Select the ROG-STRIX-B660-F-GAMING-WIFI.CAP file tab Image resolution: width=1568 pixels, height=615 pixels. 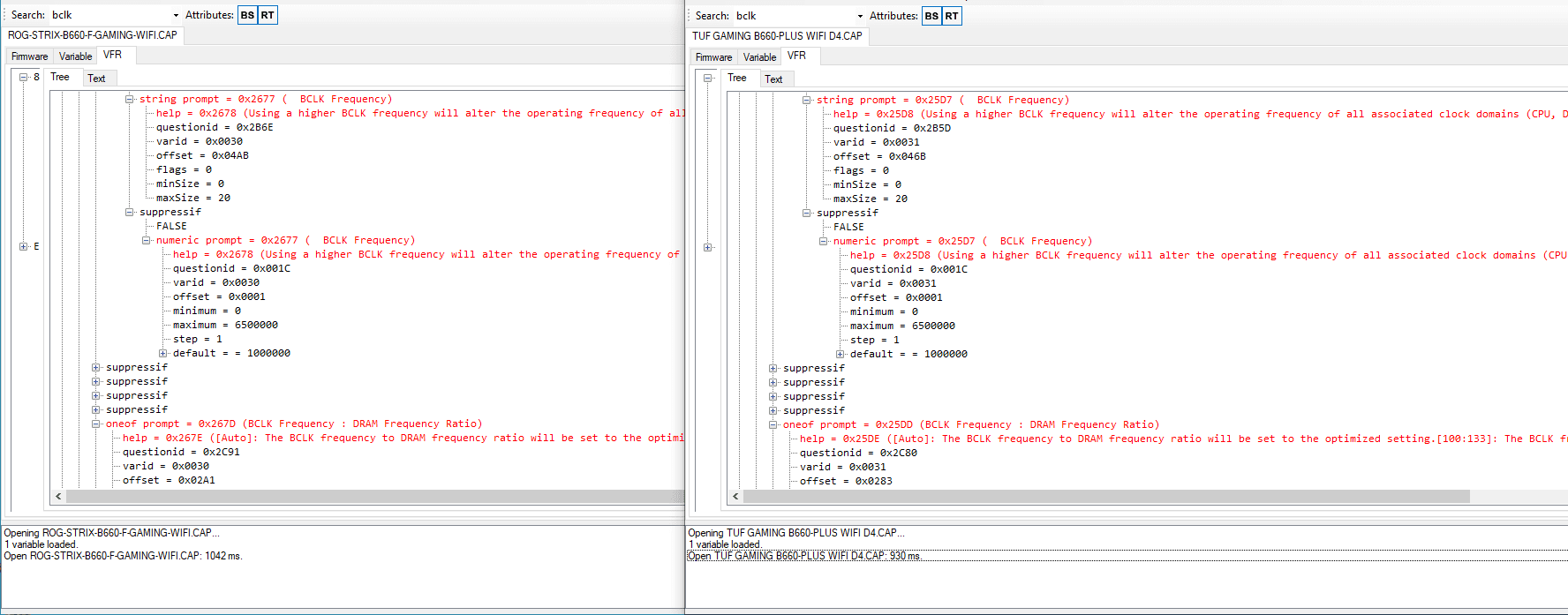pyautogui.click(x=93, y=35)
